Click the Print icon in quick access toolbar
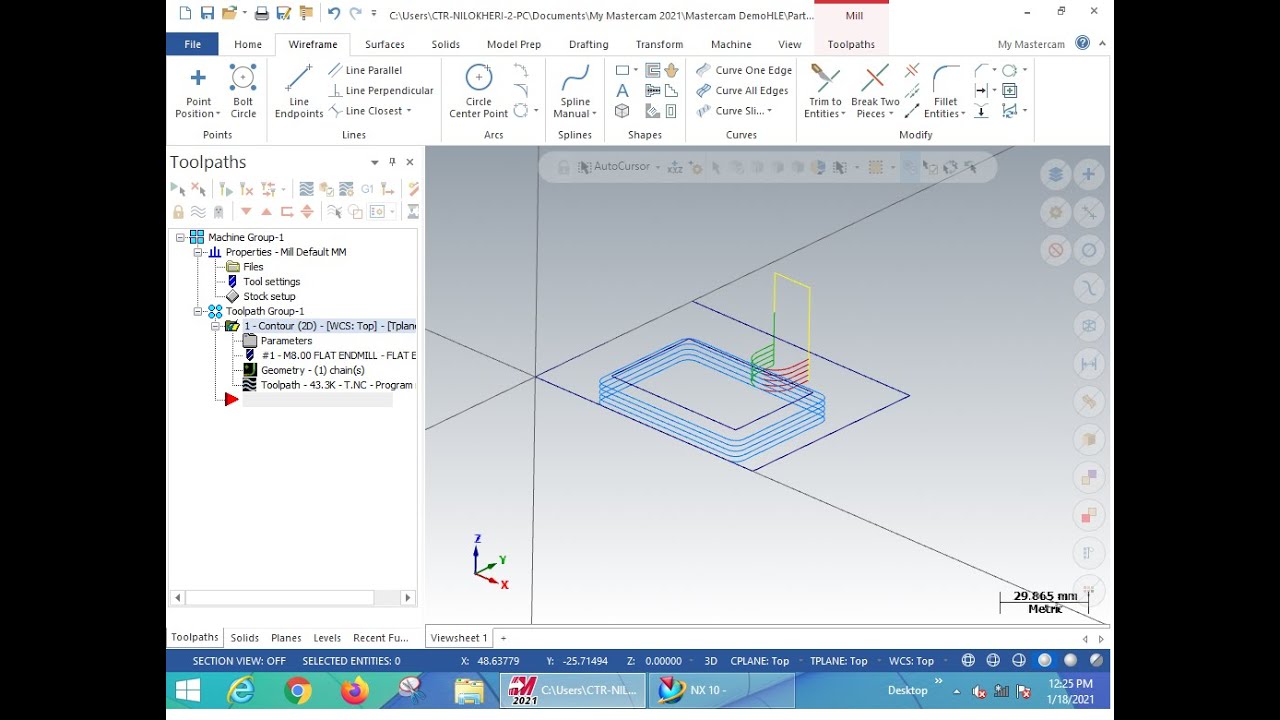 (x=261, y=13)
